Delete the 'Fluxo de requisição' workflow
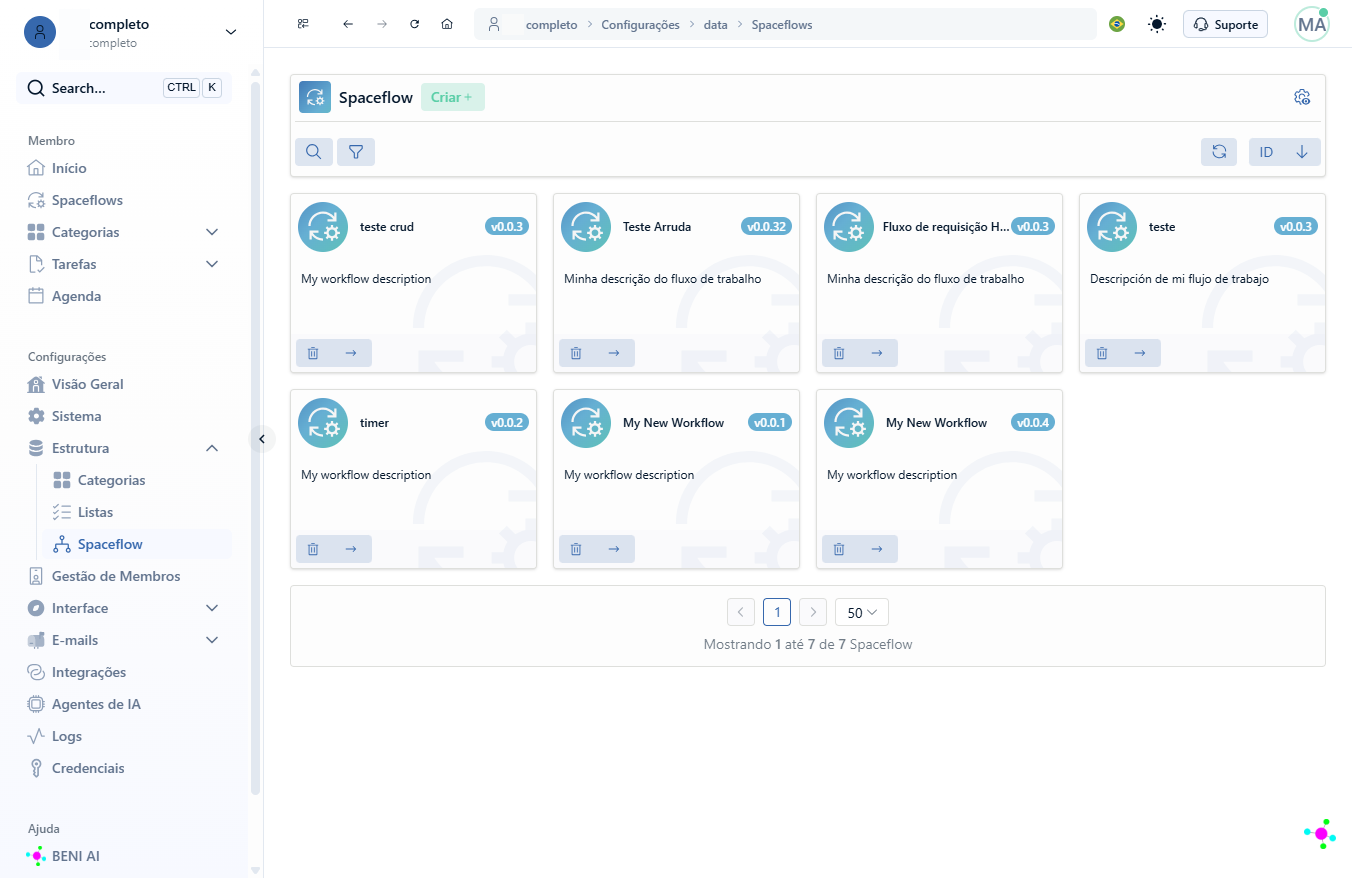The image size is (1352, 878). click(839, 353)
